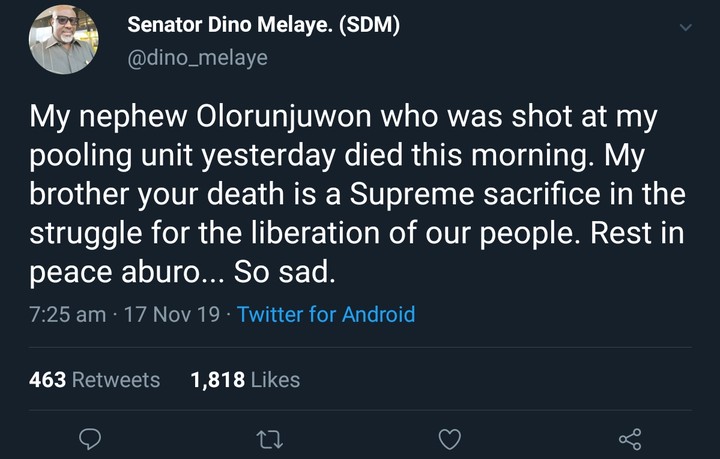Expand the tweet options chevron menu
720x459 pixels.
click(685, 29)
